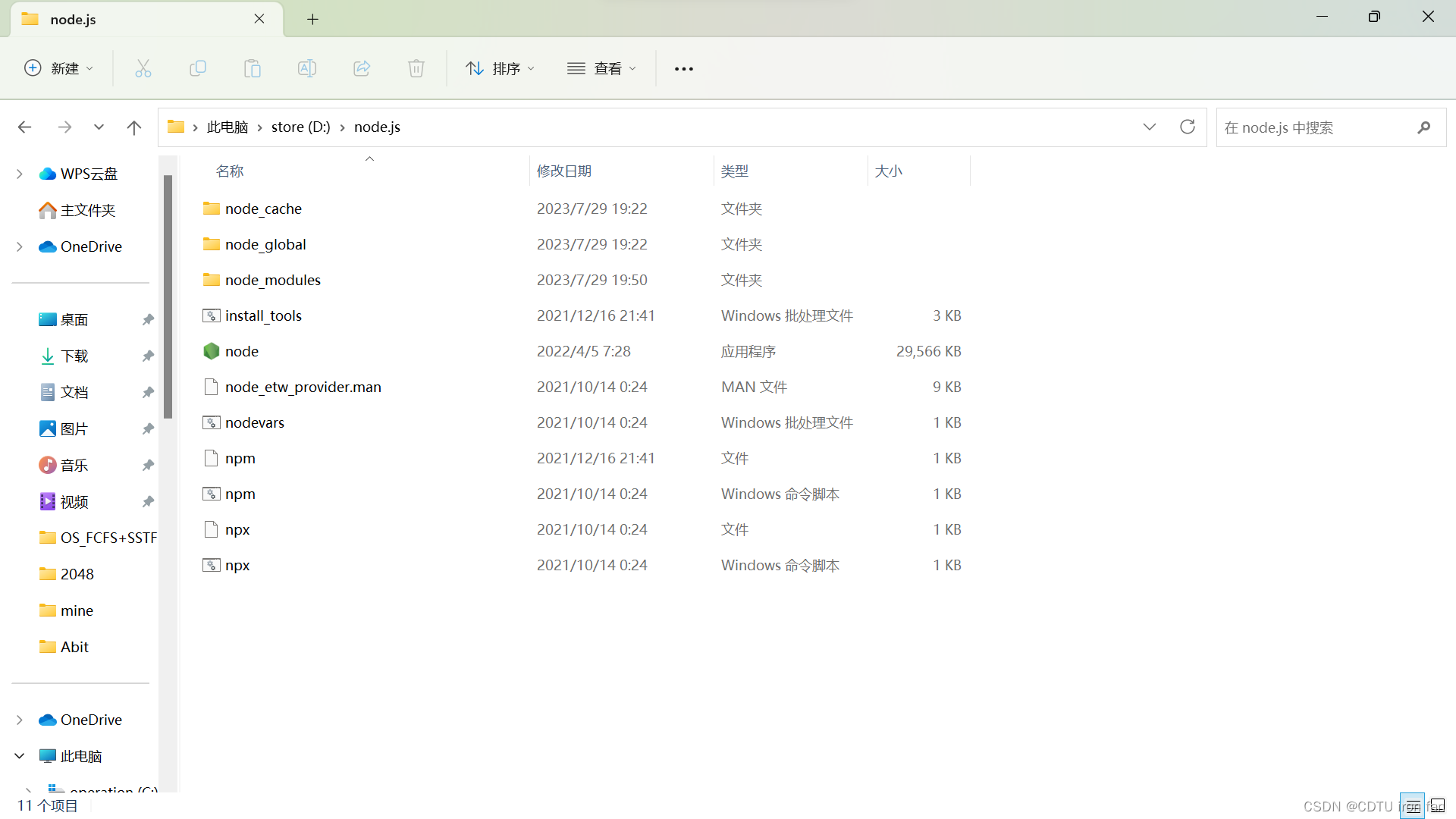Click the Paste clipboard icon
Image resolution: width=1456 pixels, height=819 pixels.
(x=253, y=68)
